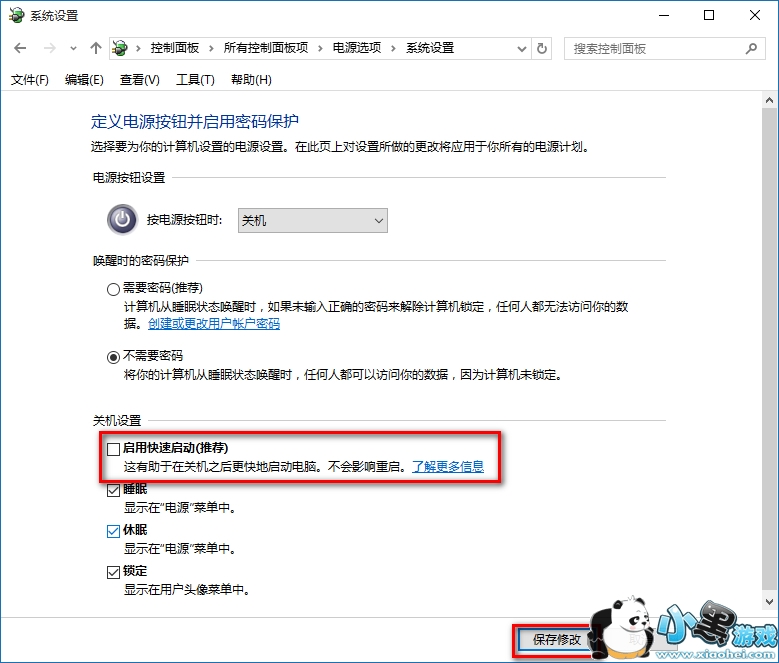Image resolution: width=779 pixels, height=663 pixels.
Task: Go up one level with up arrow
Action: point(96,48)
